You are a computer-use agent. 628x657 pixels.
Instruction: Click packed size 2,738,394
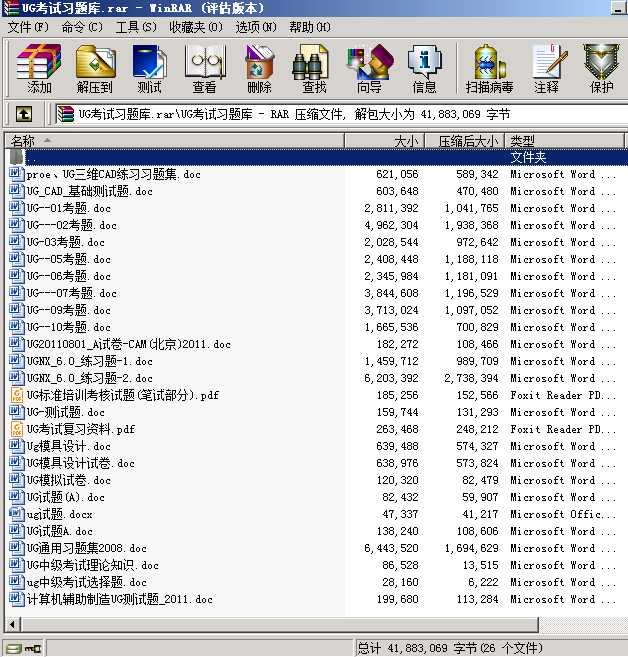471,378
